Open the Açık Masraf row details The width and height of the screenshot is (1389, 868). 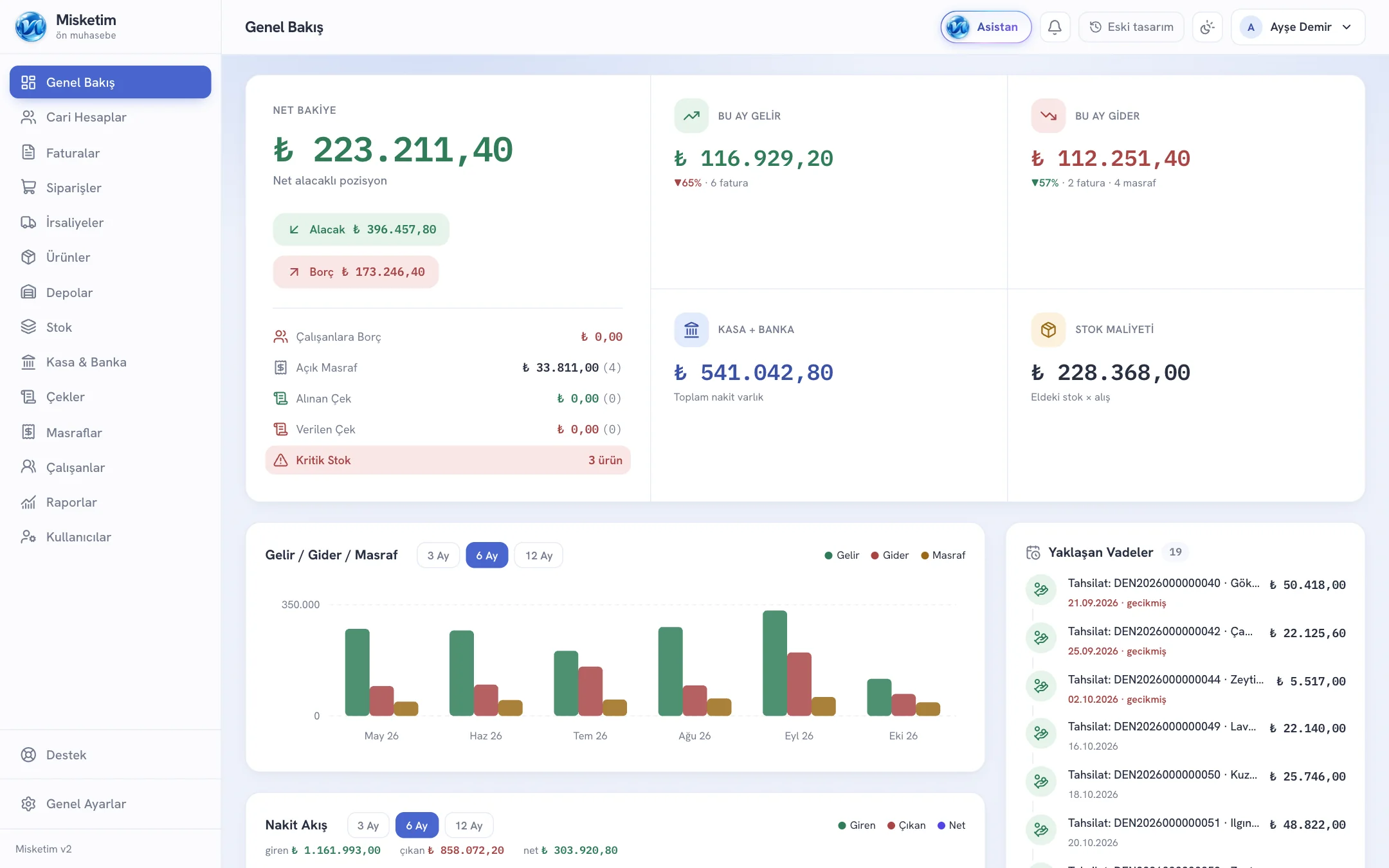click(448, 368)
